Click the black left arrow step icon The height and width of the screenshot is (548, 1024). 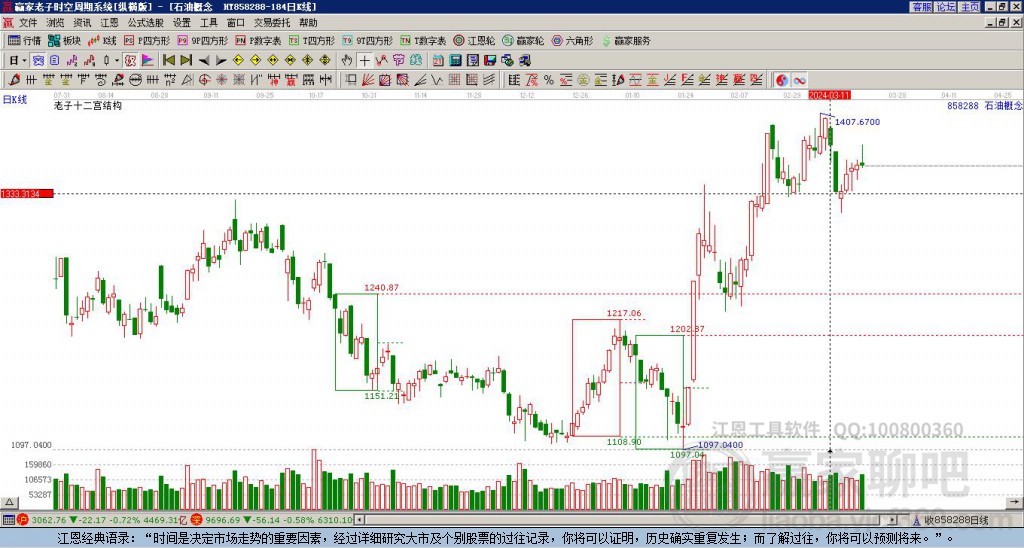(204, 61)
